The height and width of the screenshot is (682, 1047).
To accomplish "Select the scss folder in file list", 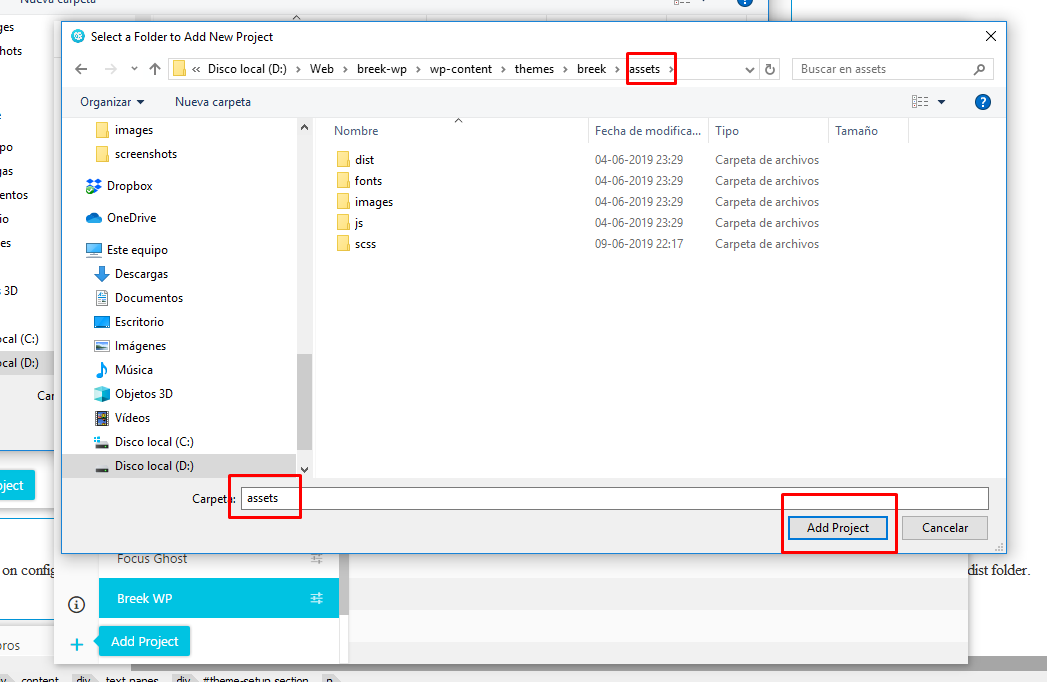I will click(x=365, y=244).
